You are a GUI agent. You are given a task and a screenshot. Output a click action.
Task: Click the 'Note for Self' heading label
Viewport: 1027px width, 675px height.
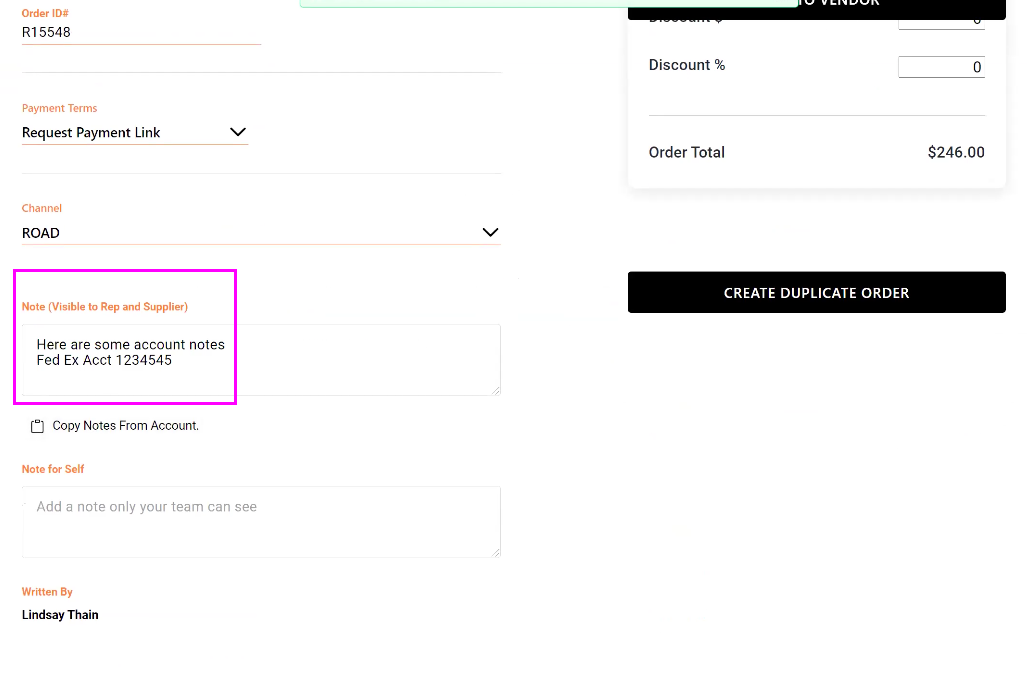coord(53,469)
